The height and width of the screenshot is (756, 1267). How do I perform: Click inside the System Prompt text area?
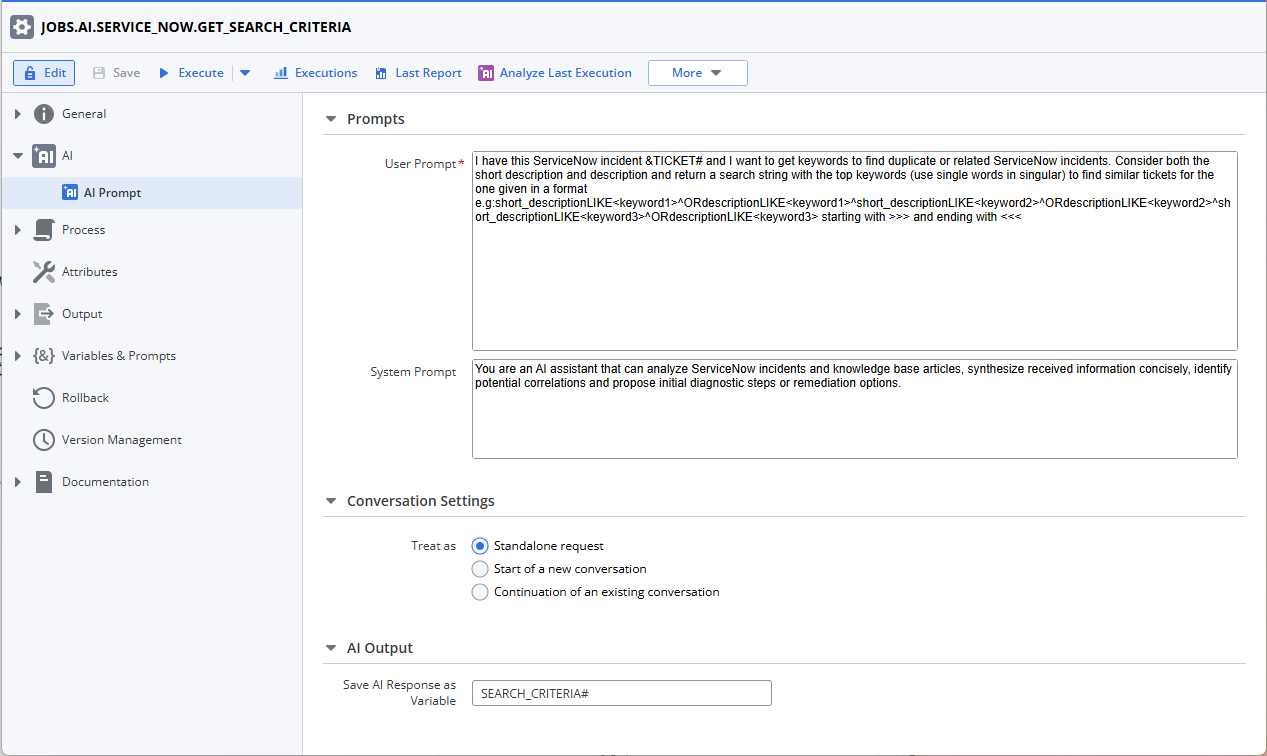click(854, 409)
